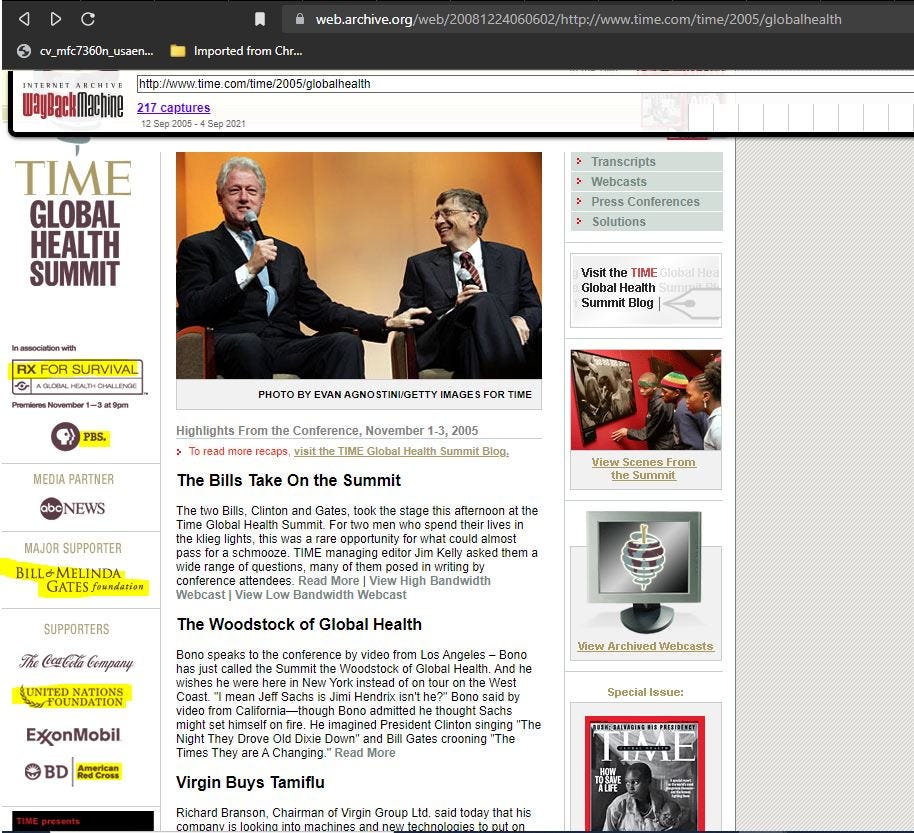
Task: Click the Wayback Machine logo
Action: click(73, 100)
